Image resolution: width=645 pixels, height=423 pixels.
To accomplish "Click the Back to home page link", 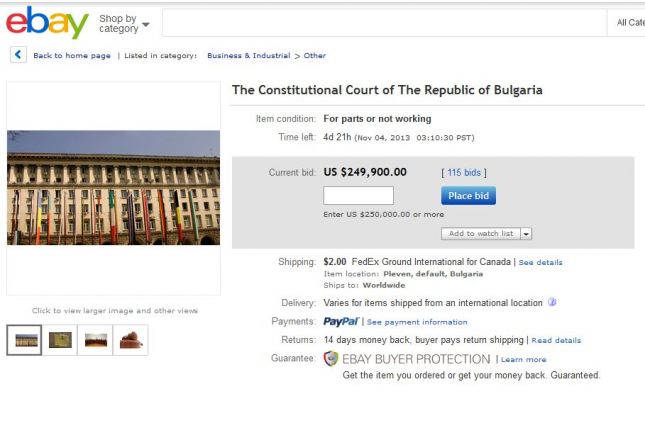I will (72, 56).
